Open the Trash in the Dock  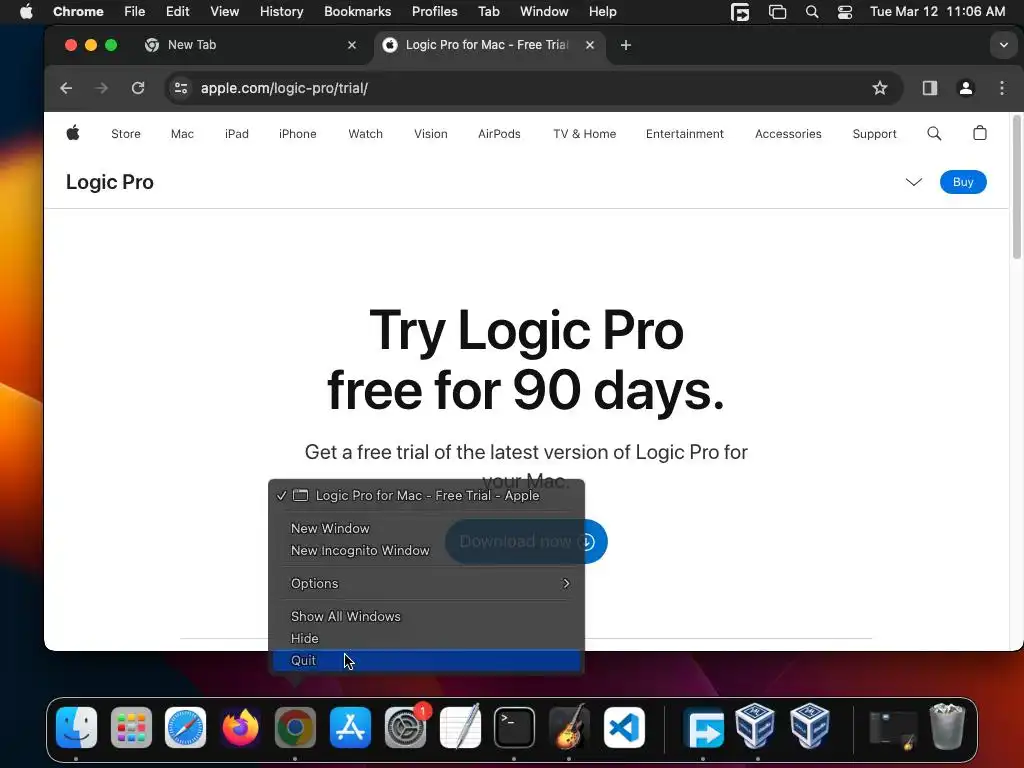[947, 726]
